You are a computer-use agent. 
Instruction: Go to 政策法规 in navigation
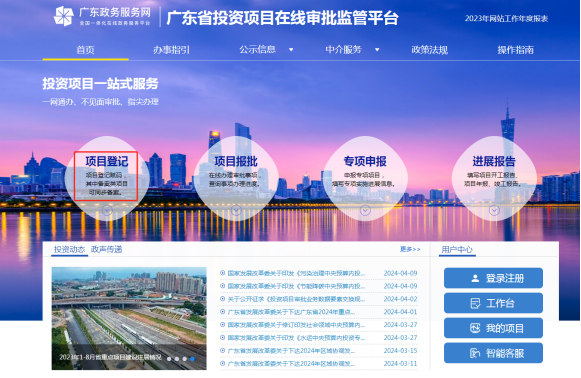point(429,50)
